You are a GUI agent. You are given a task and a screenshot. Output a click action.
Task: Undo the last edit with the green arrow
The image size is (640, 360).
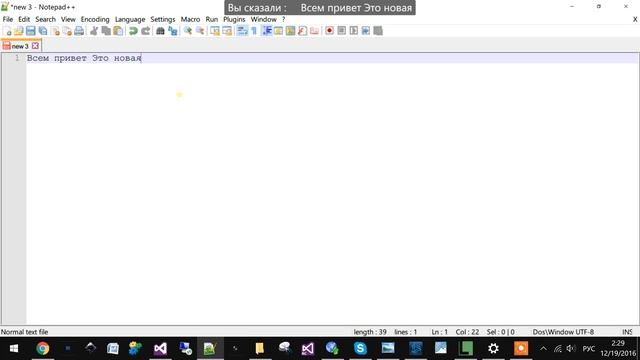point(133,31)
